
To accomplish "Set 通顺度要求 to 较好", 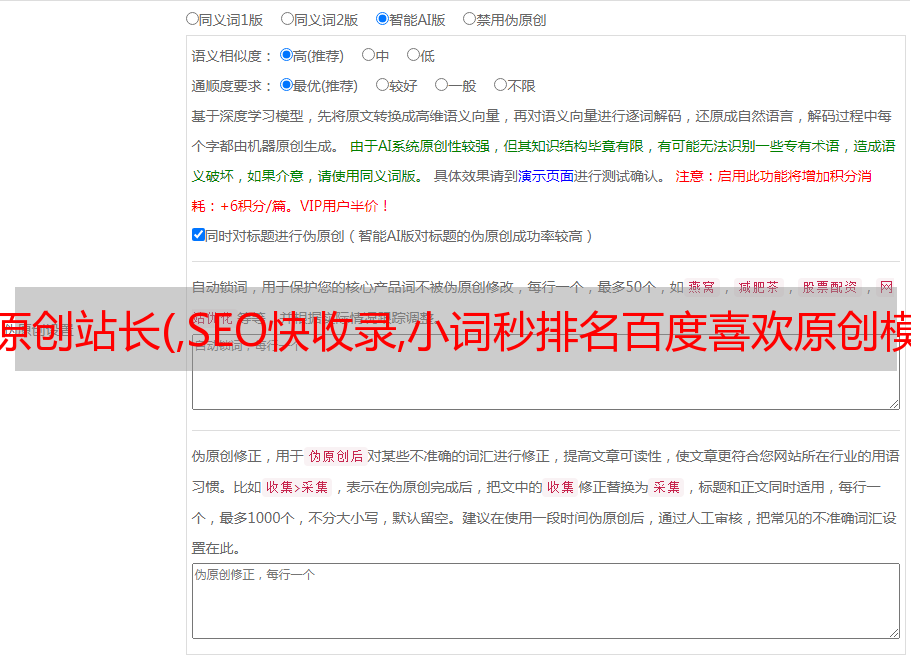I will coord(382,85).
